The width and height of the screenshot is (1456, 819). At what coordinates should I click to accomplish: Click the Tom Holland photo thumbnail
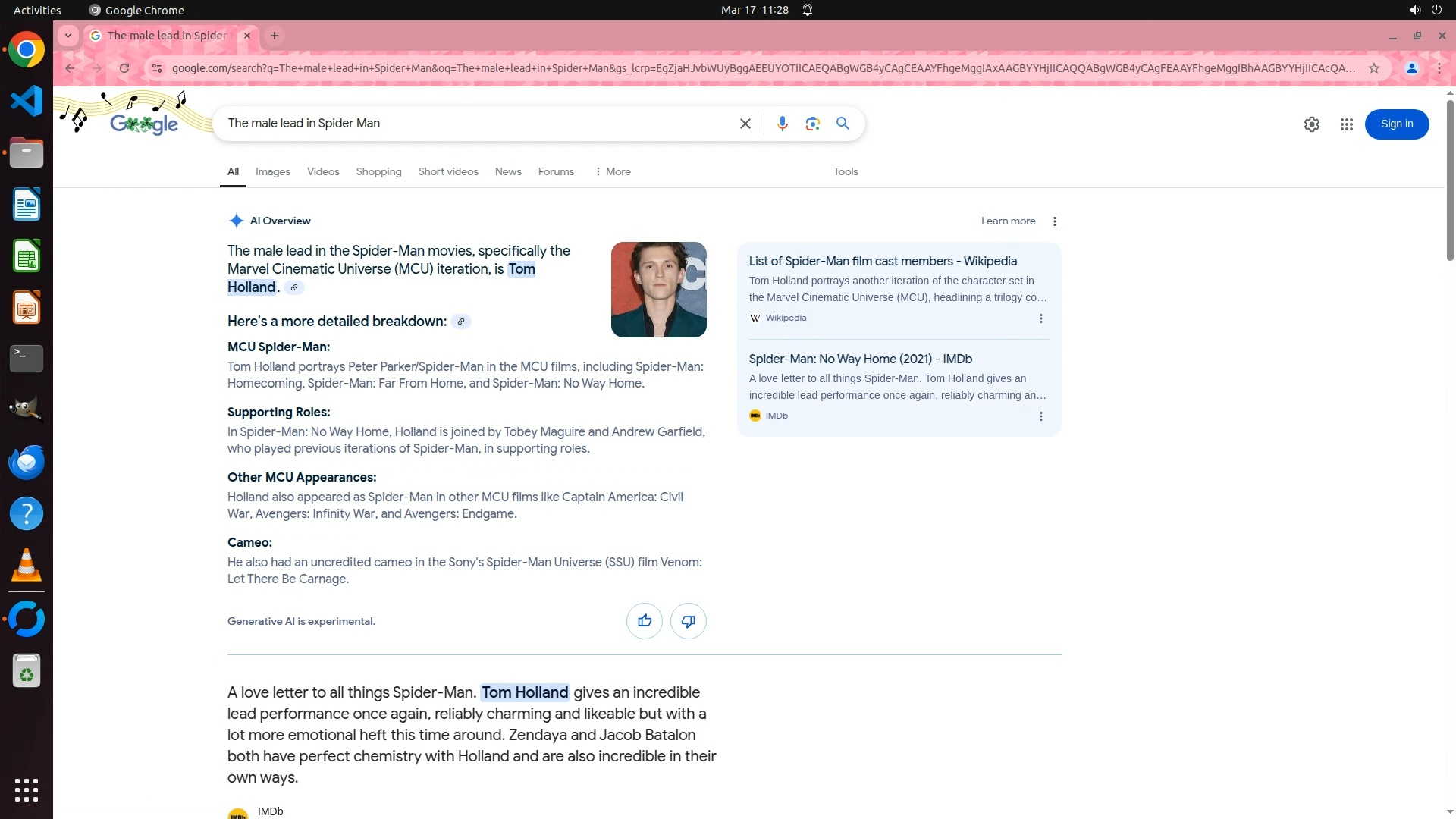point(658,290)
